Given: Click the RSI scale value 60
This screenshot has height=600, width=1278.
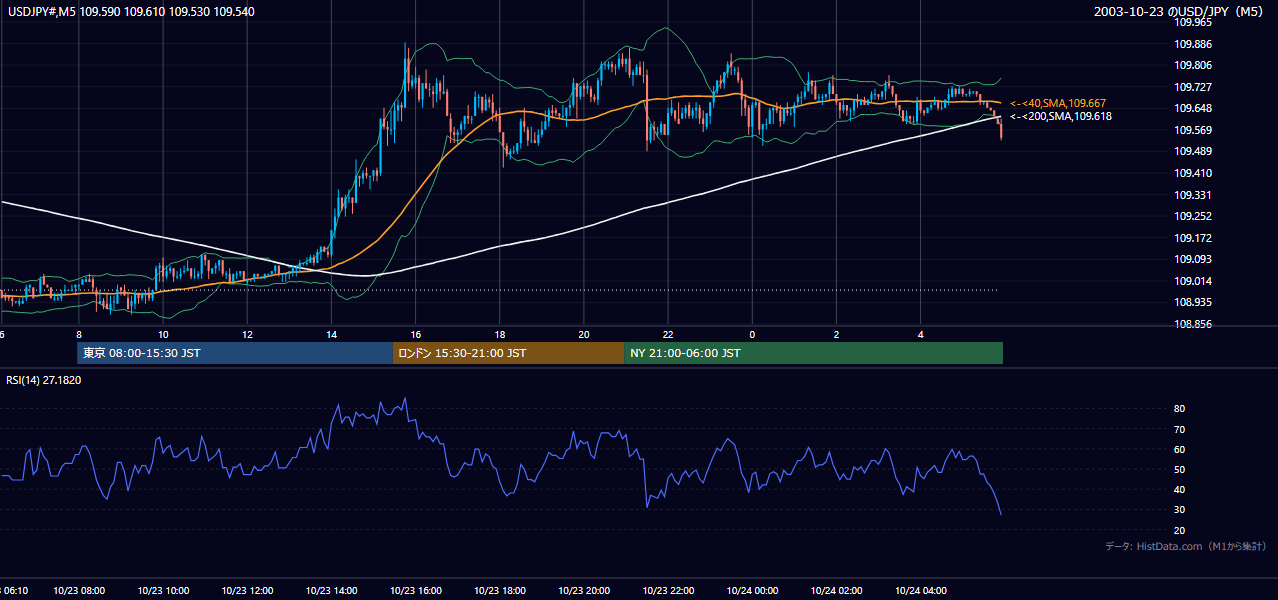Looking at the screenshot, I should tap(1180, 449).
